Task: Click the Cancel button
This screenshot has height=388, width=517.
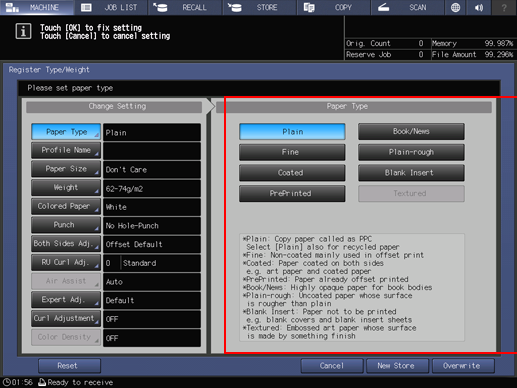Action: point(332,366)
